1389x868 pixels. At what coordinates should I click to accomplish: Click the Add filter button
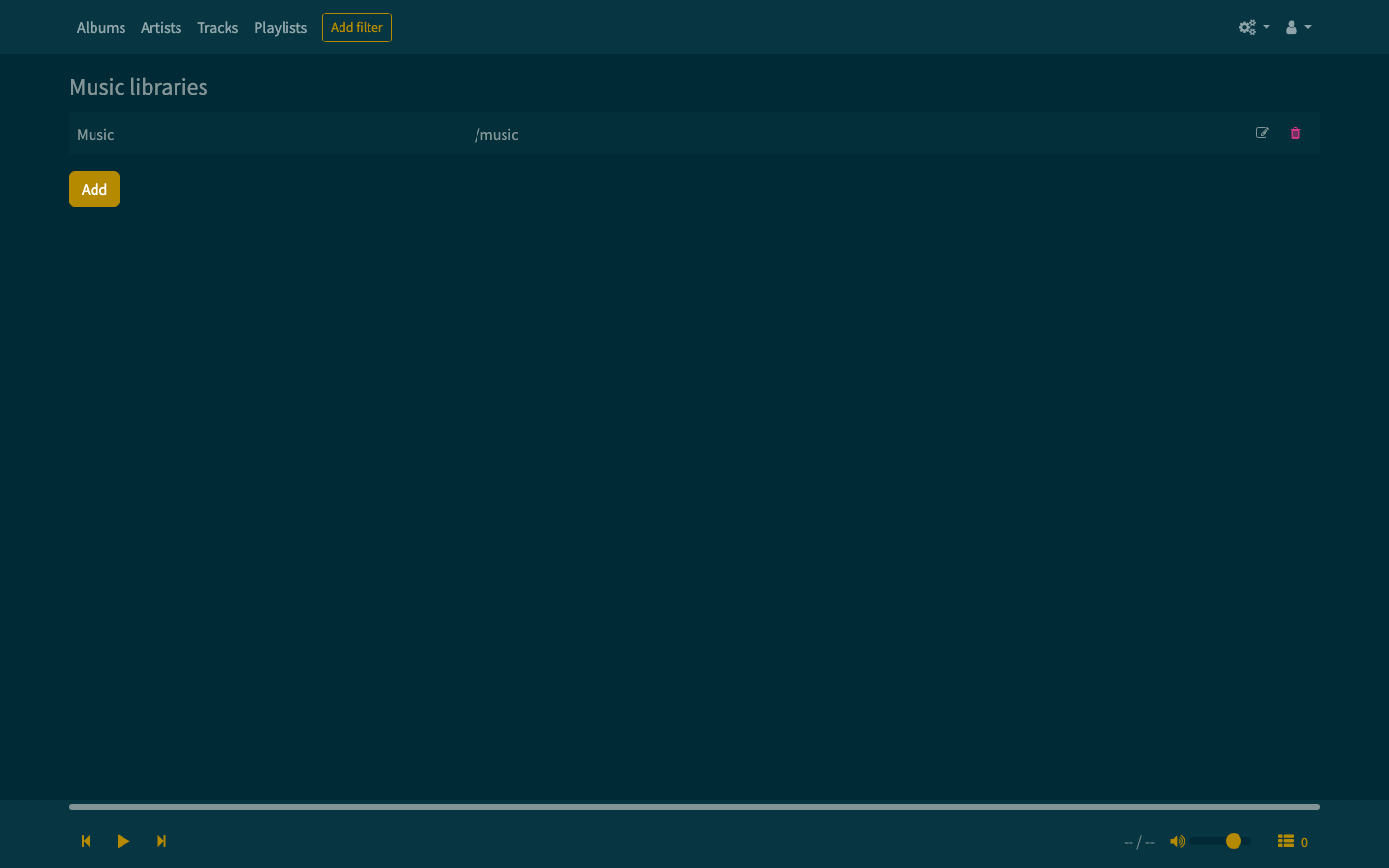tap(357, 27)
